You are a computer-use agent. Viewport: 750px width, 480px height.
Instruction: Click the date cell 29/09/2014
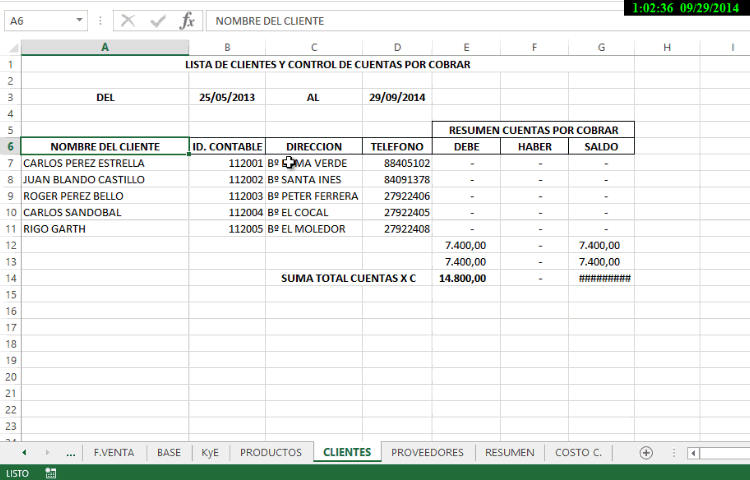pyautogui.click(x=397, y=98)
